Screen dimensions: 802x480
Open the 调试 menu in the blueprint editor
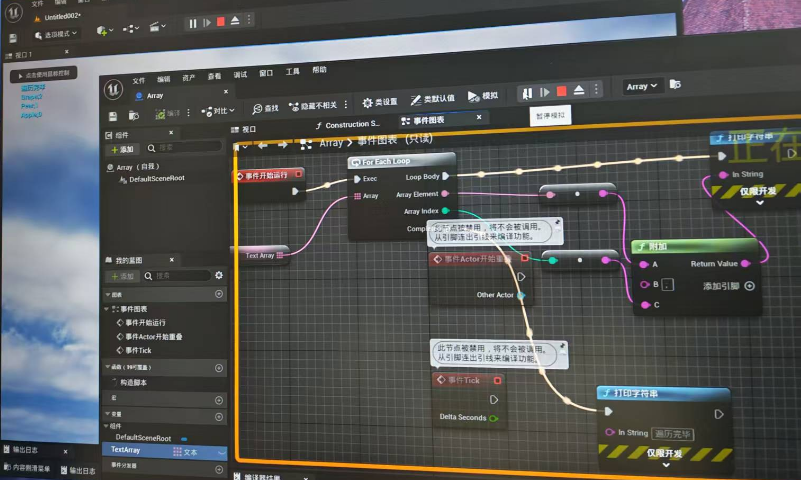(x=240, y=75)
